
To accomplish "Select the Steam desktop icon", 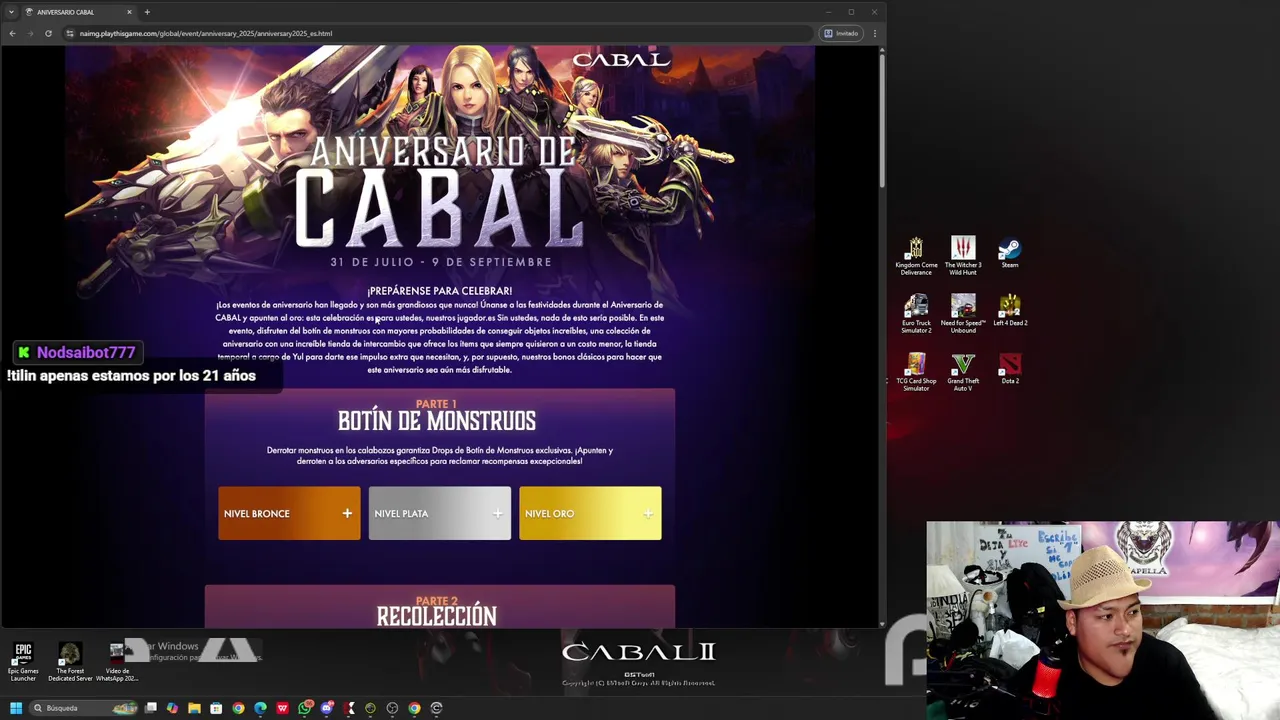I will coord(1010,253).
